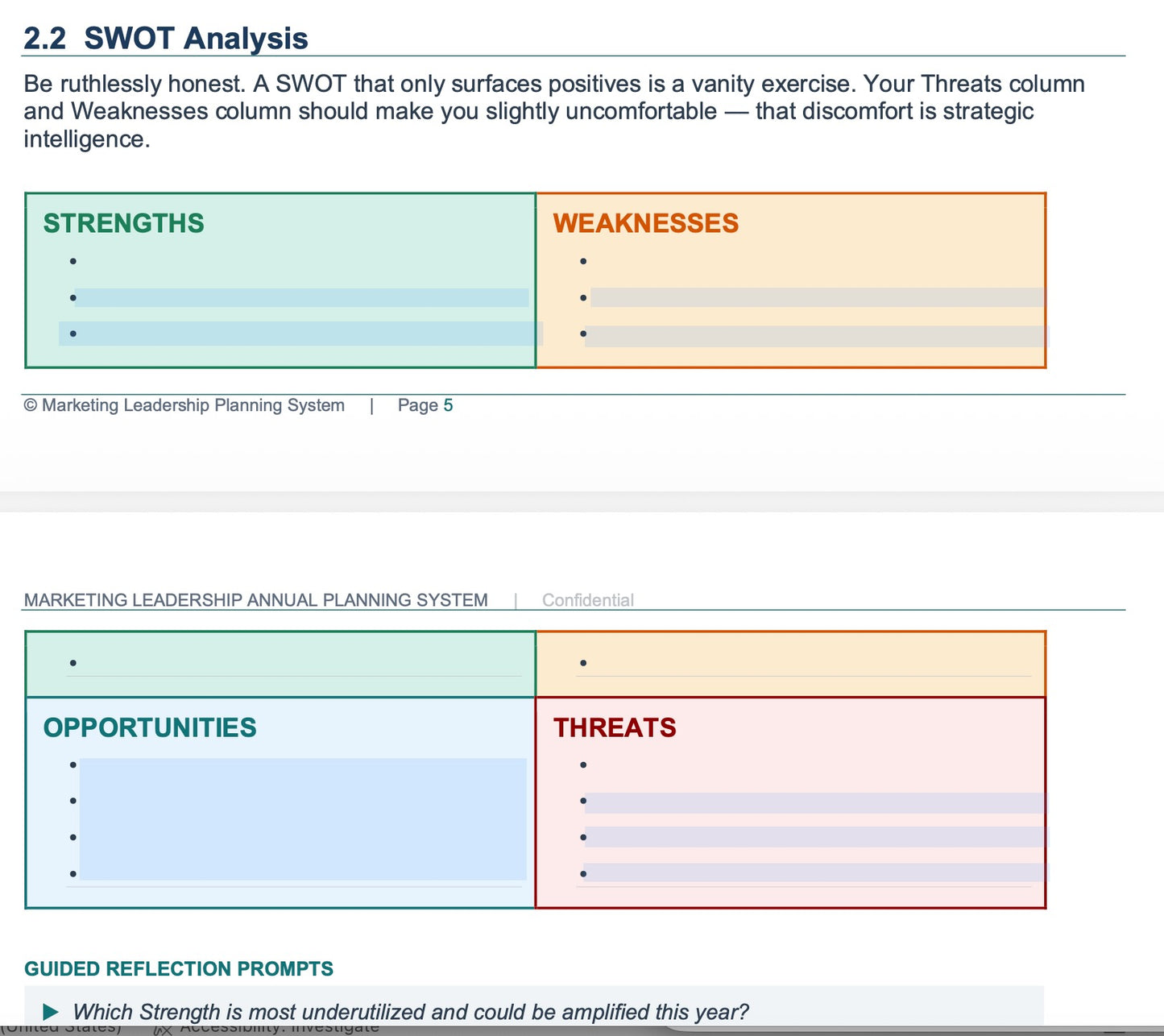Click the THREATS heading in the red box

point(615,727)
